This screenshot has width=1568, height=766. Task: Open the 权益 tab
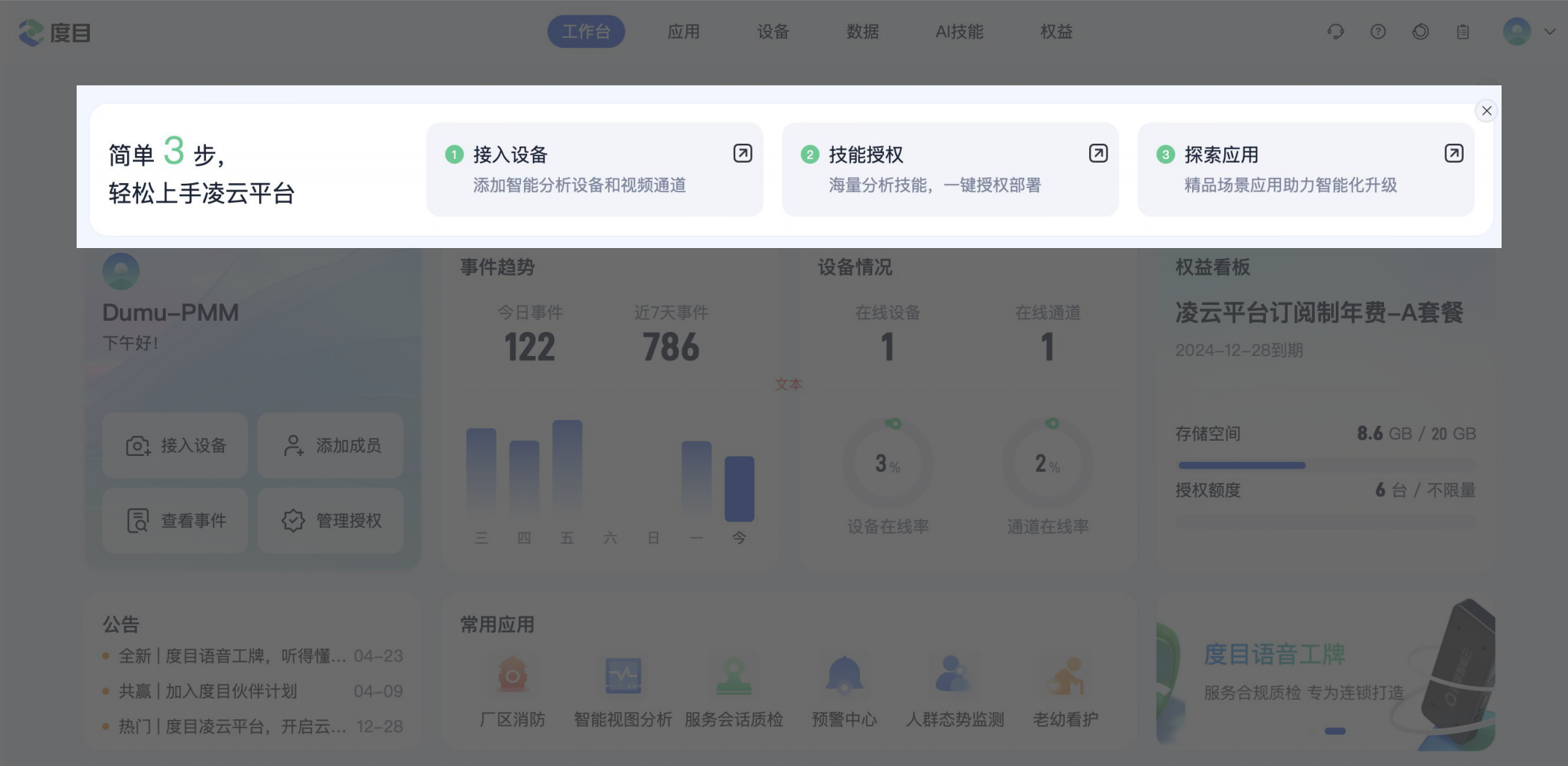tap(1056, 31)
